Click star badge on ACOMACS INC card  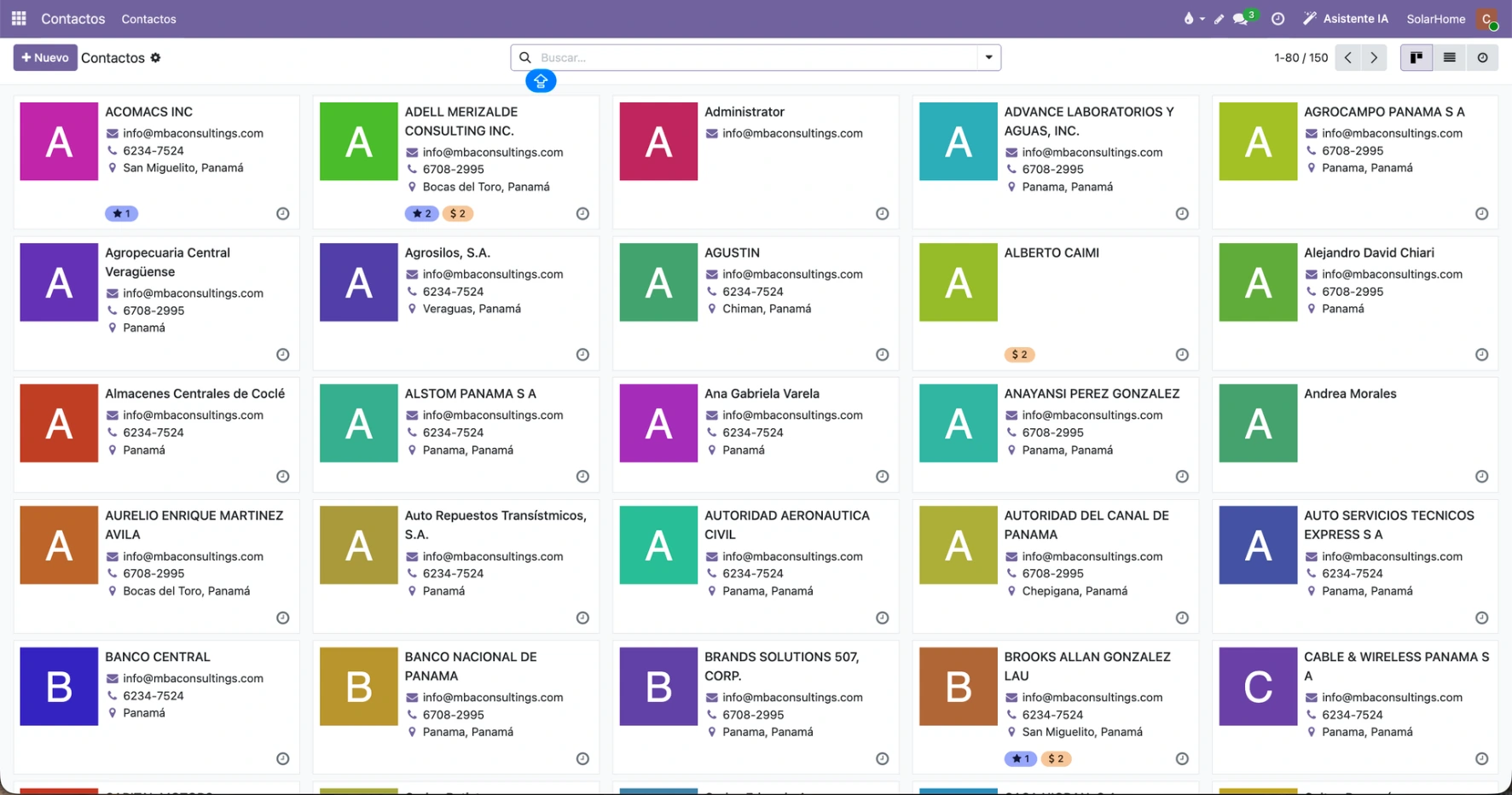[x=122, y=214]
